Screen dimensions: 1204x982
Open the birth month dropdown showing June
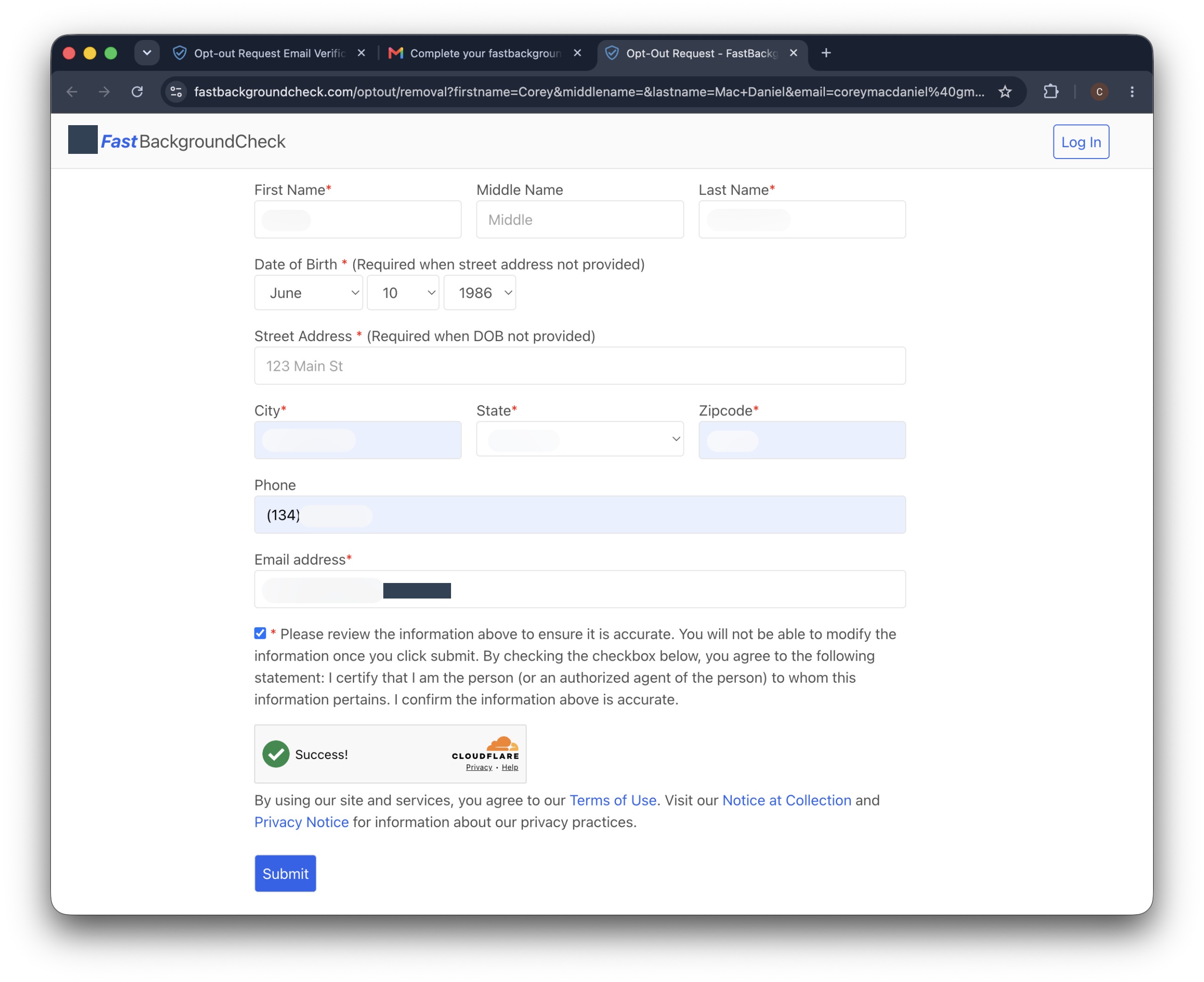[308, 293]
